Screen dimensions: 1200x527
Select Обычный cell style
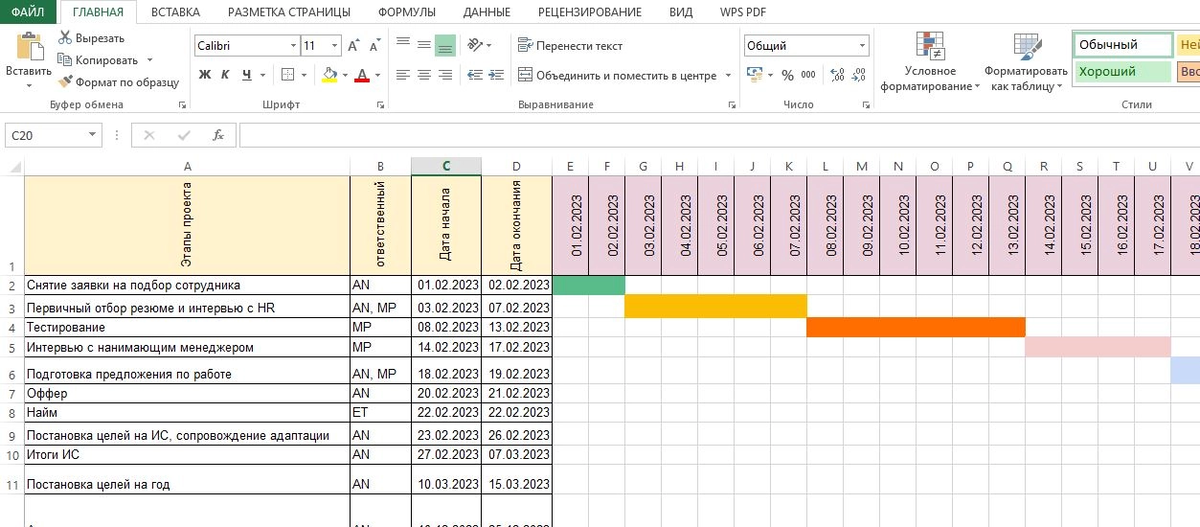click(x=1123, y=45)
